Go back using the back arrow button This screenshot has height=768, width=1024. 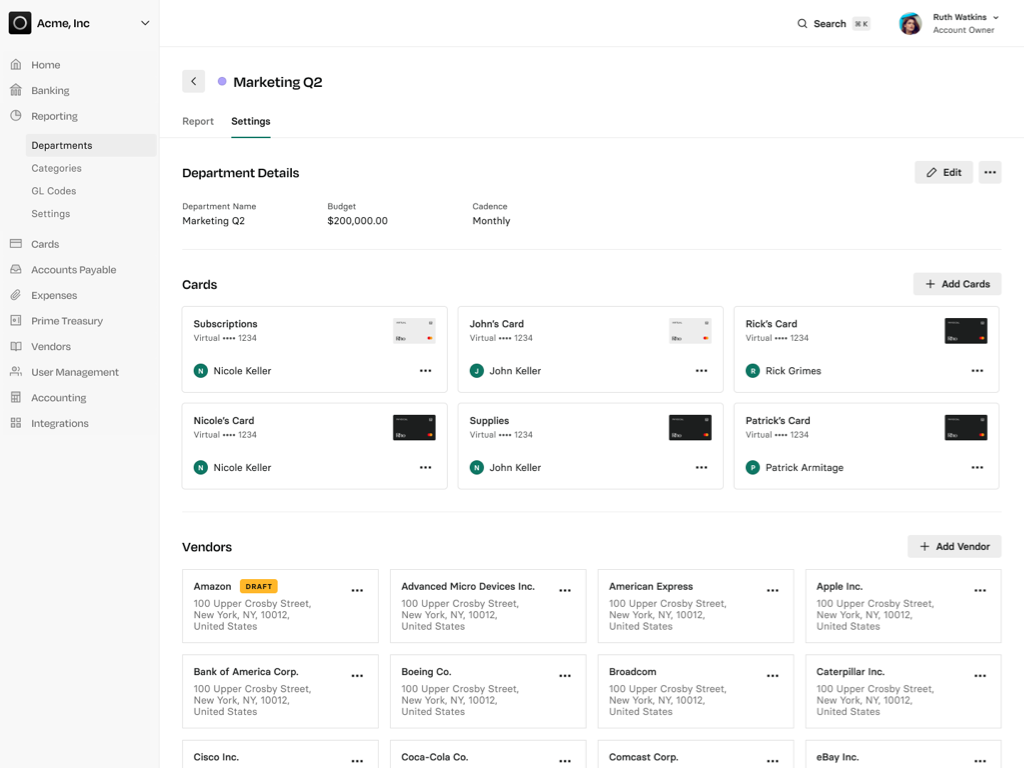[x=193, y=82]
